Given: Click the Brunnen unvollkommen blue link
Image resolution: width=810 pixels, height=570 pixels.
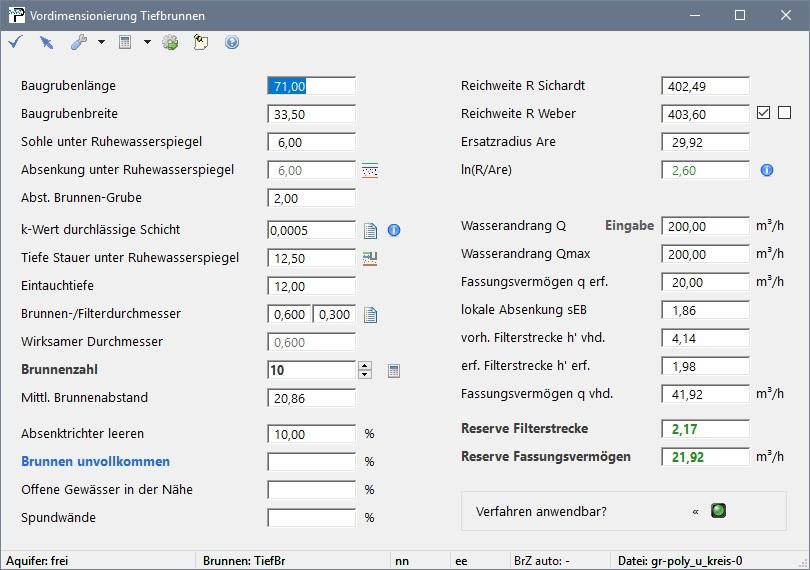Looking at the screenshot, I should pos(95,462).
